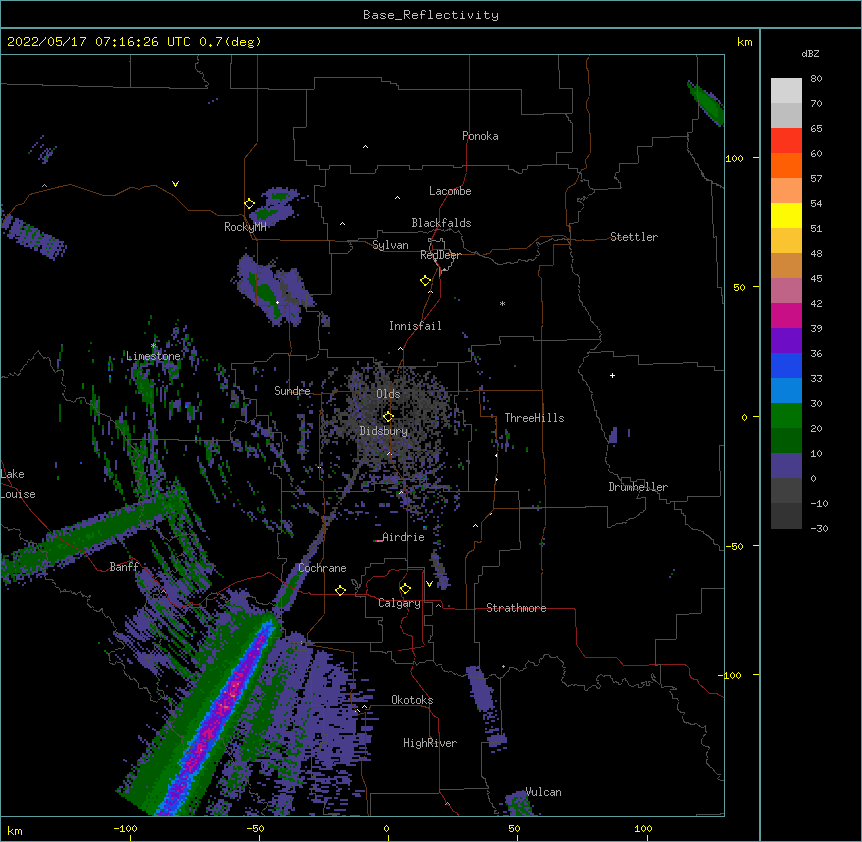The image size is (862, 842).
Task: Click the -100 tick on bottom axis
Action: [125, 829]
